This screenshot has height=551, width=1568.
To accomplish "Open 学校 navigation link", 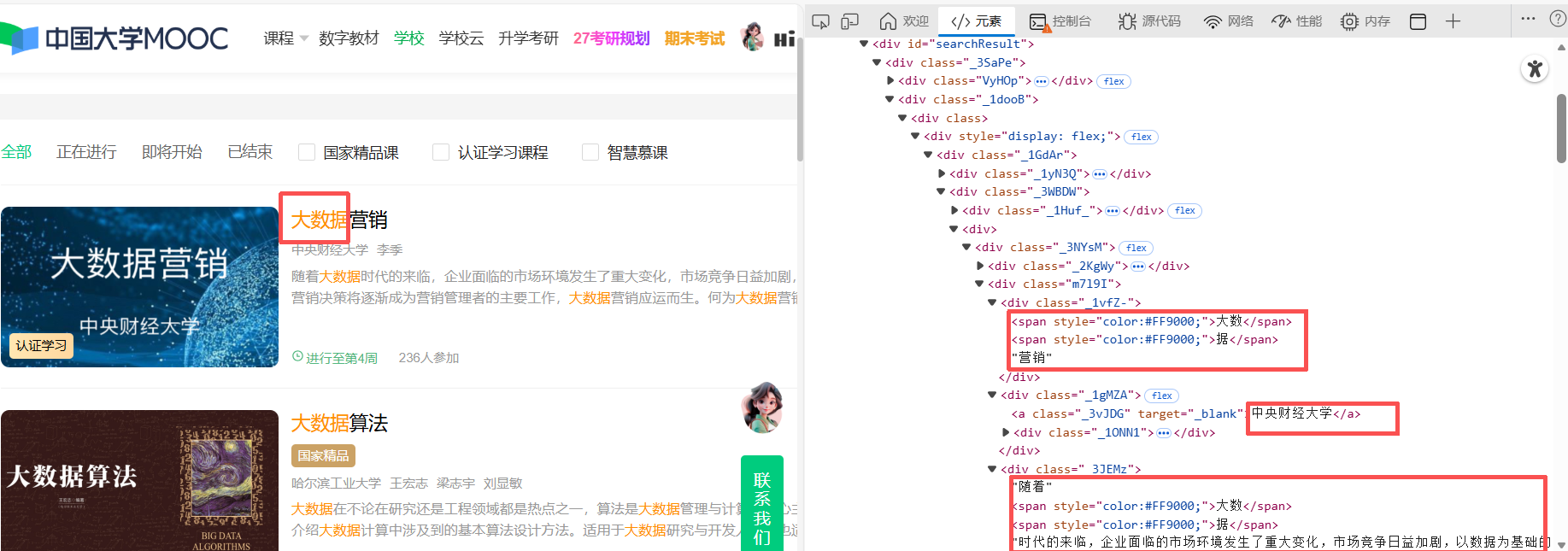I will click(x=408, y=38).
